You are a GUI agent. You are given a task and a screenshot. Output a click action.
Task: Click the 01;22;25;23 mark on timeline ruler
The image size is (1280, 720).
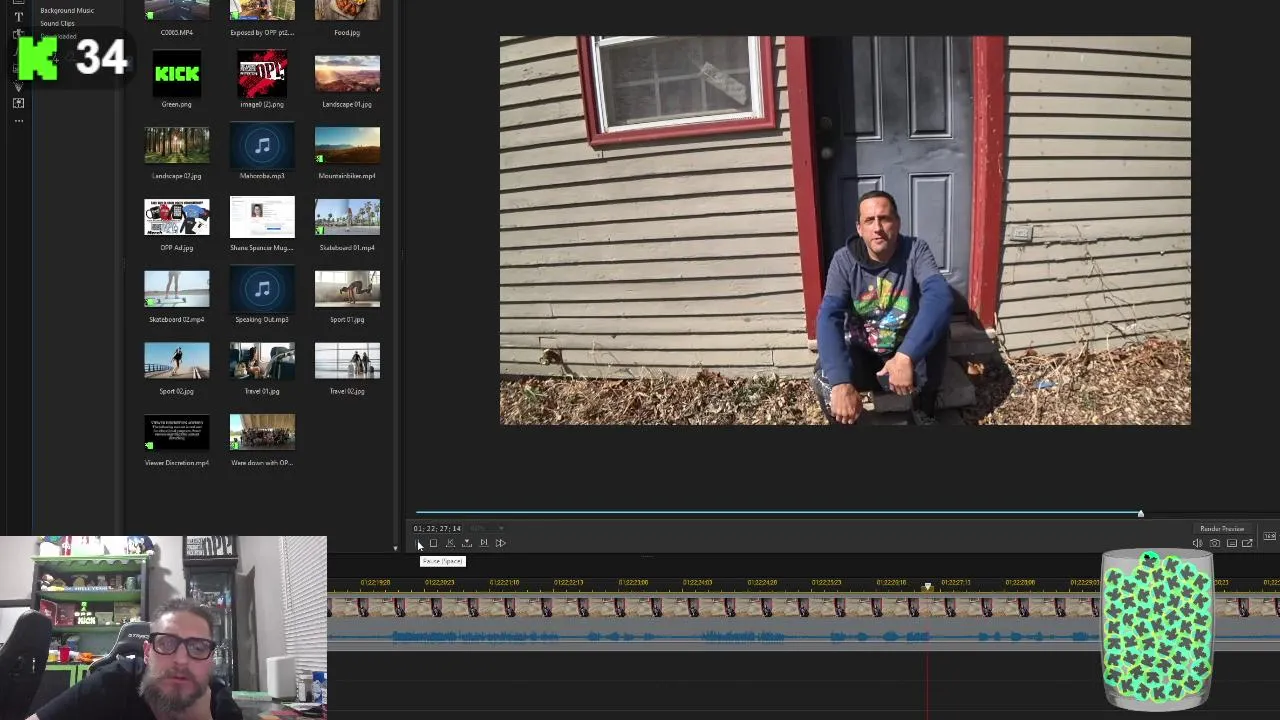coord(826,582)
